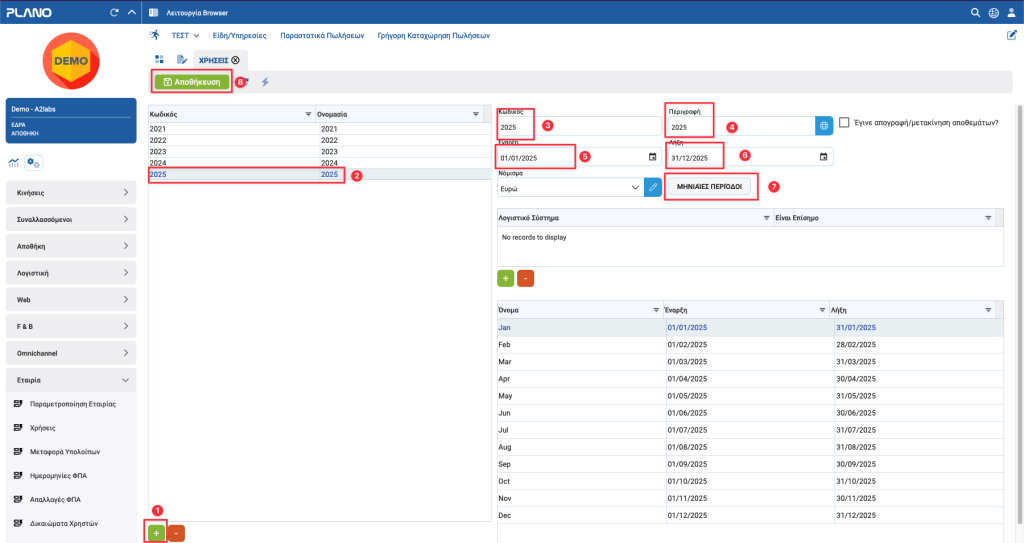
Task: Select the Jan period row
Action: click(x=750, y=327)
